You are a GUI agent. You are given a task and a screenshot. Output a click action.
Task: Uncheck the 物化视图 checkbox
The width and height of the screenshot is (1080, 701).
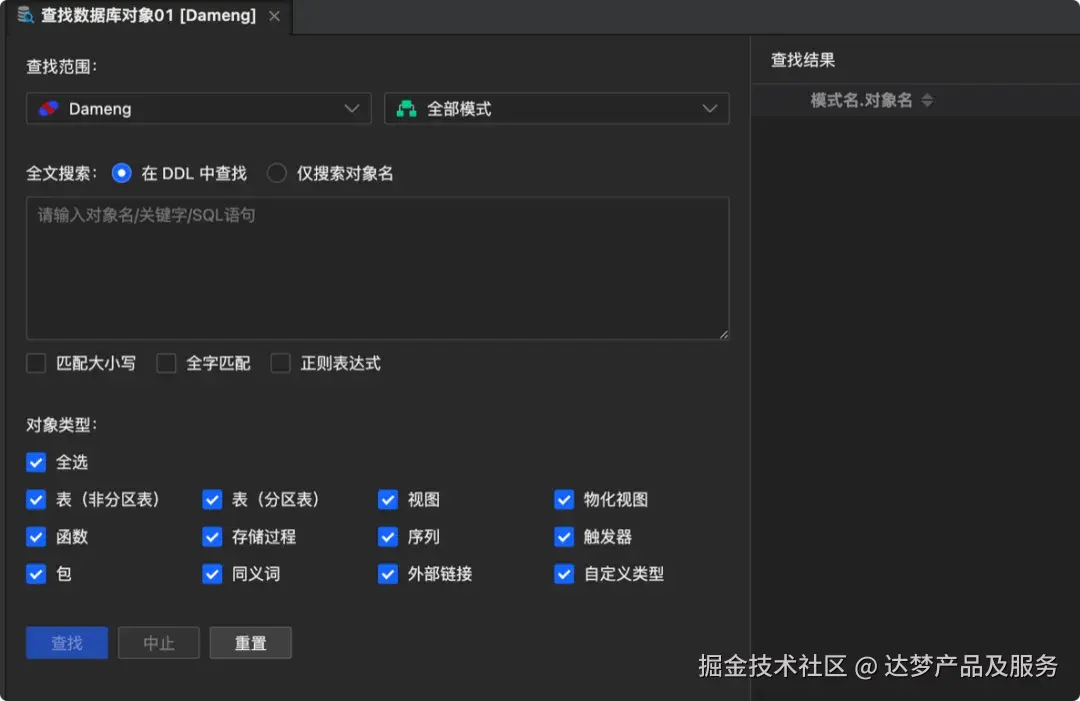pyautogui.click(x=564, y=499)
